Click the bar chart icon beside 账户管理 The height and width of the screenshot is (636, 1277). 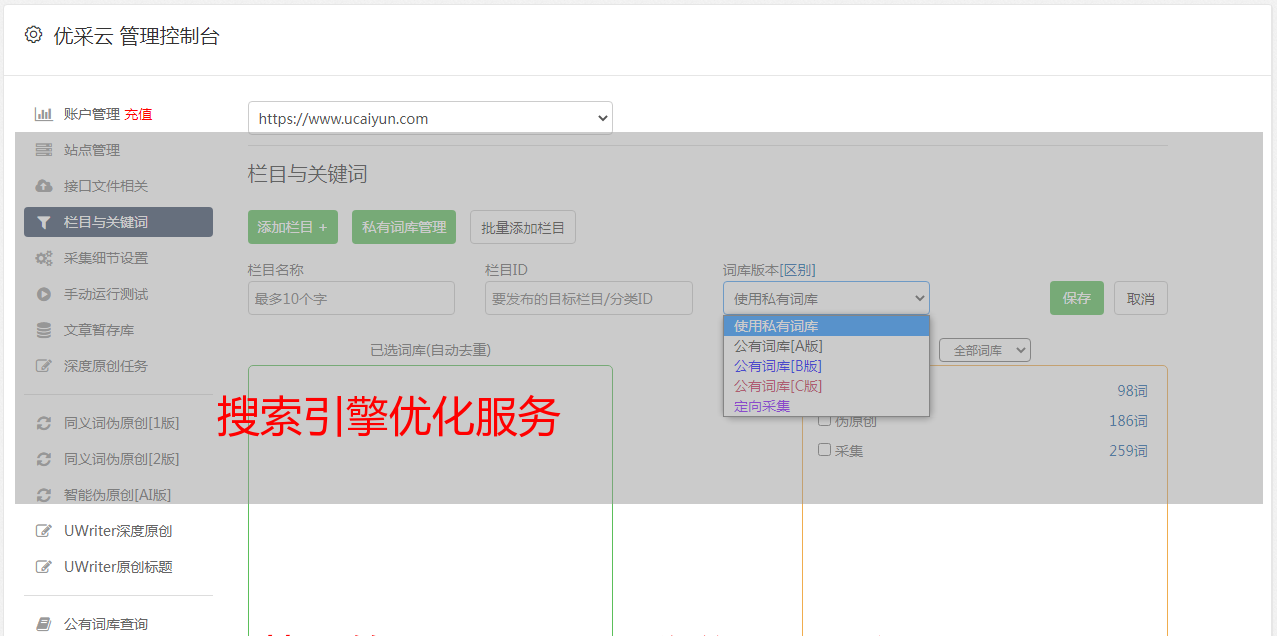(x=43, y=114)
